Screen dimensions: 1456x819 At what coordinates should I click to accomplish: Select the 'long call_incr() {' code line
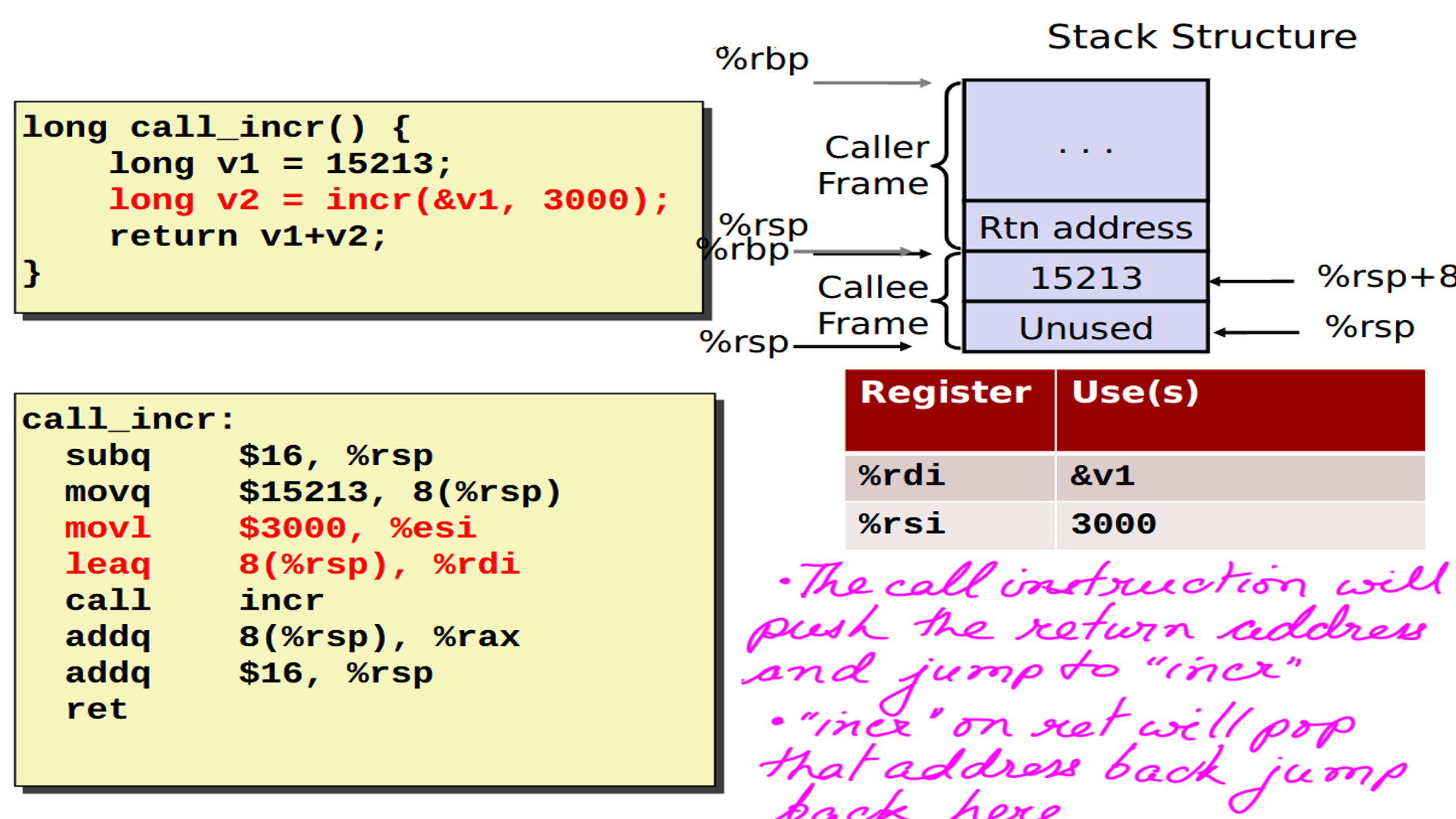point(216,127)
